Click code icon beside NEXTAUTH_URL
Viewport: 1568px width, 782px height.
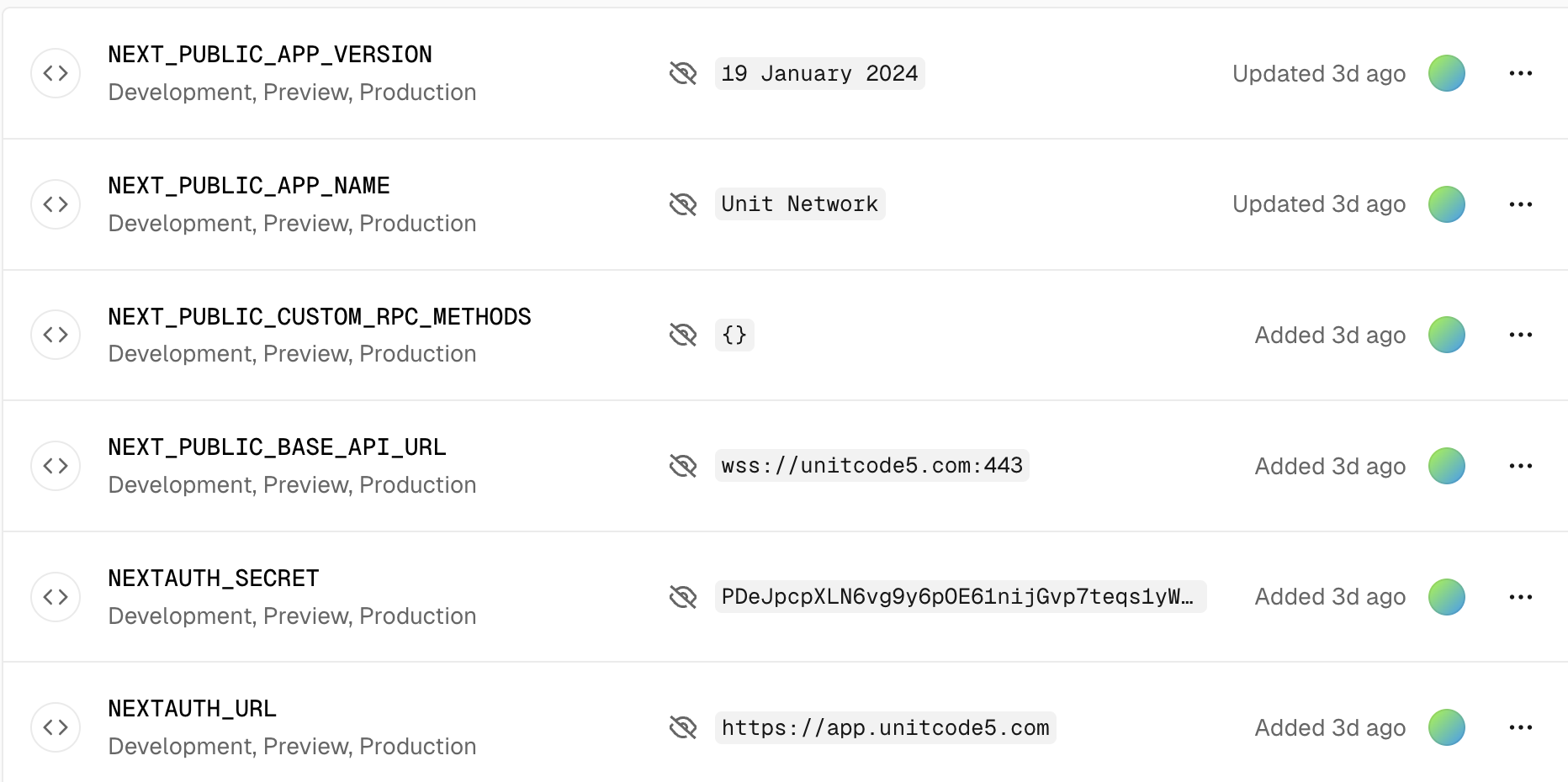(56, 727)
